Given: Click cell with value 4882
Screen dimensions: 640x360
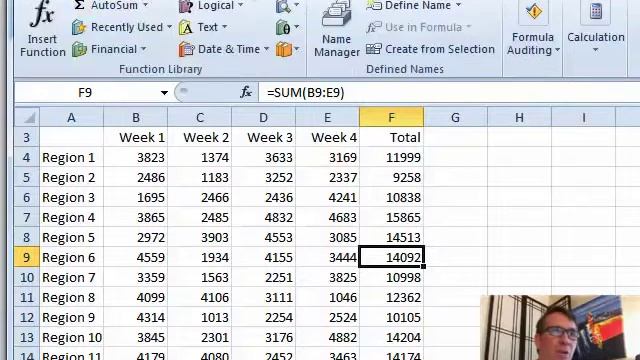Looking at the screenshot, I should click(327, 338).
